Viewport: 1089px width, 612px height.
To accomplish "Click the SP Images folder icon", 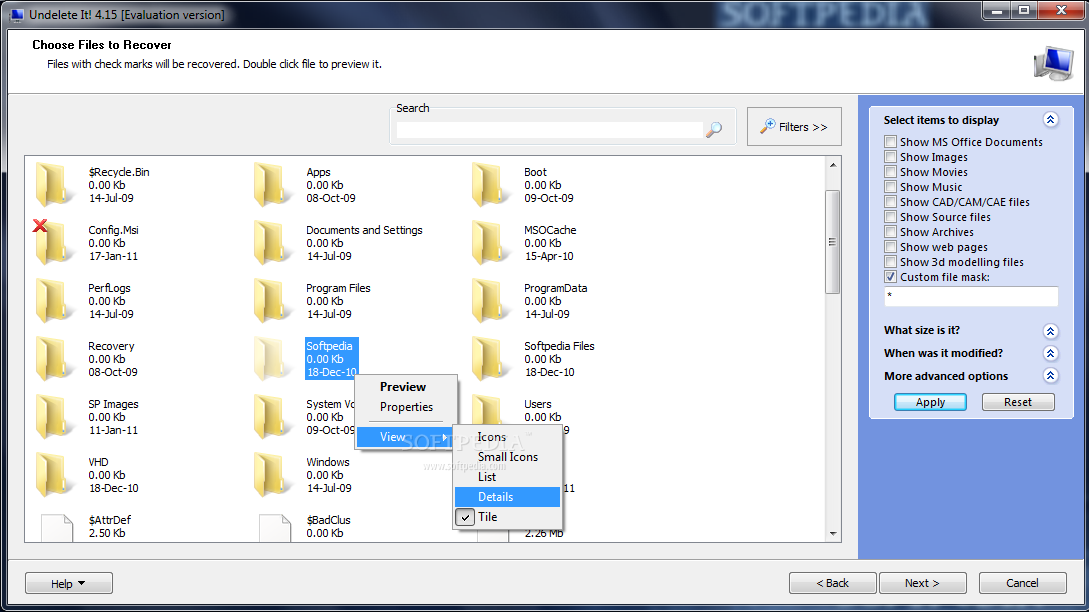I will (x=55, y=417).
